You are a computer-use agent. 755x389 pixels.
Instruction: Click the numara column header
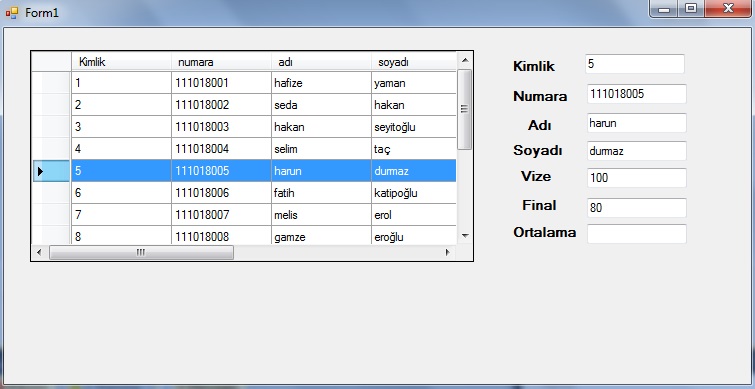[x=221, y=62]
